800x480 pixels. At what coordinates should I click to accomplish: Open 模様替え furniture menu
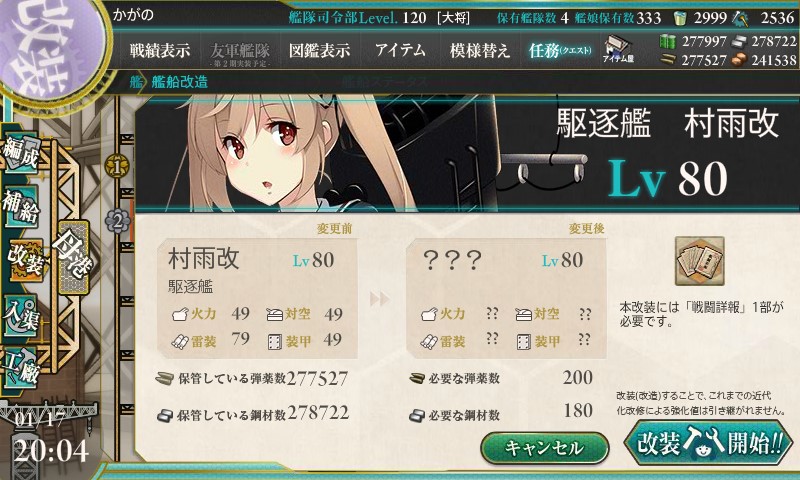pyautogui.click(x=480, y=50)
